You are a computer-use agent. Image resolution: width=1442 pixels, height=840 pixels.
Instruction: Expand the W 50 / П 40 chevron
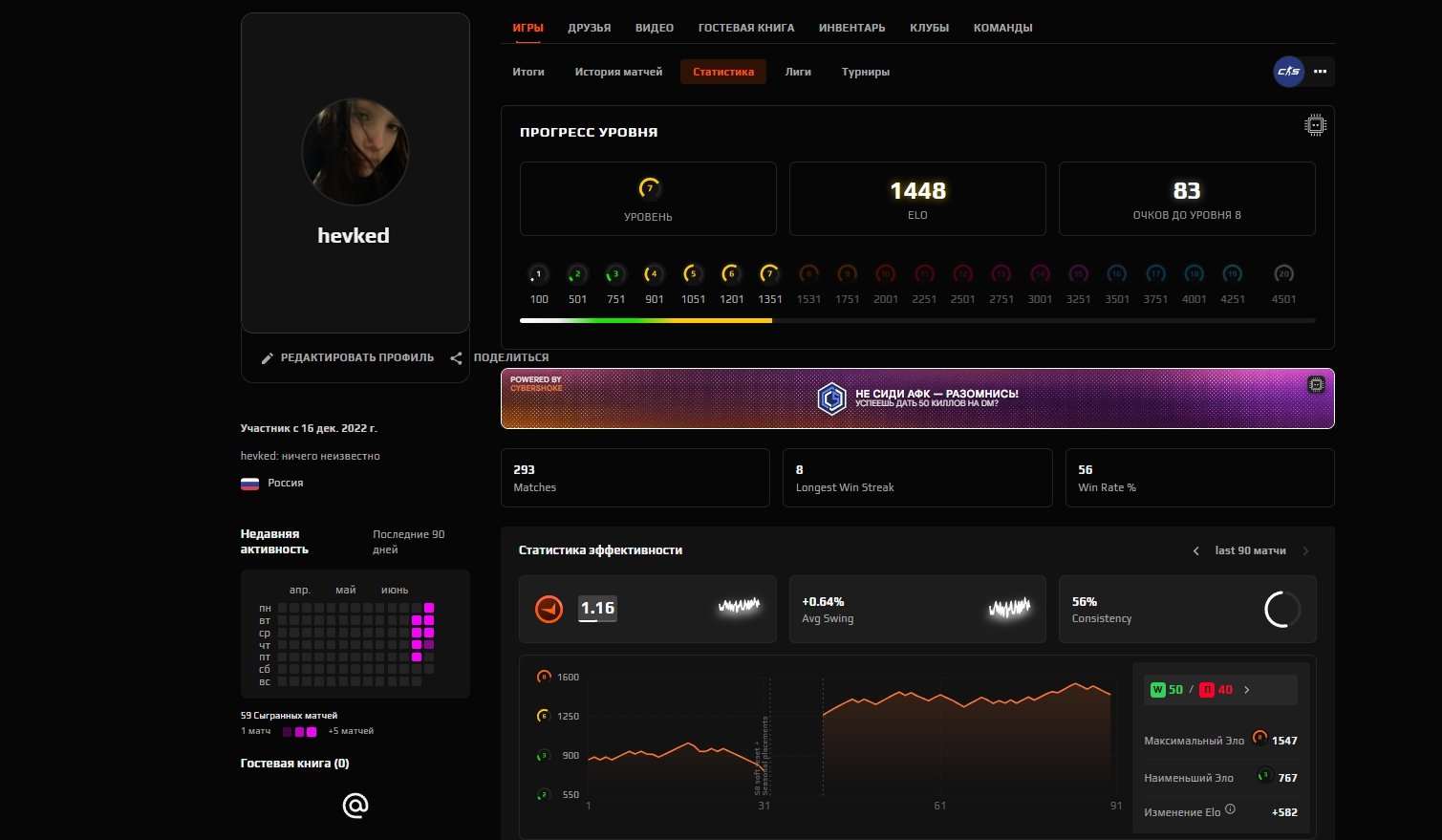(x=1247, y=690)
